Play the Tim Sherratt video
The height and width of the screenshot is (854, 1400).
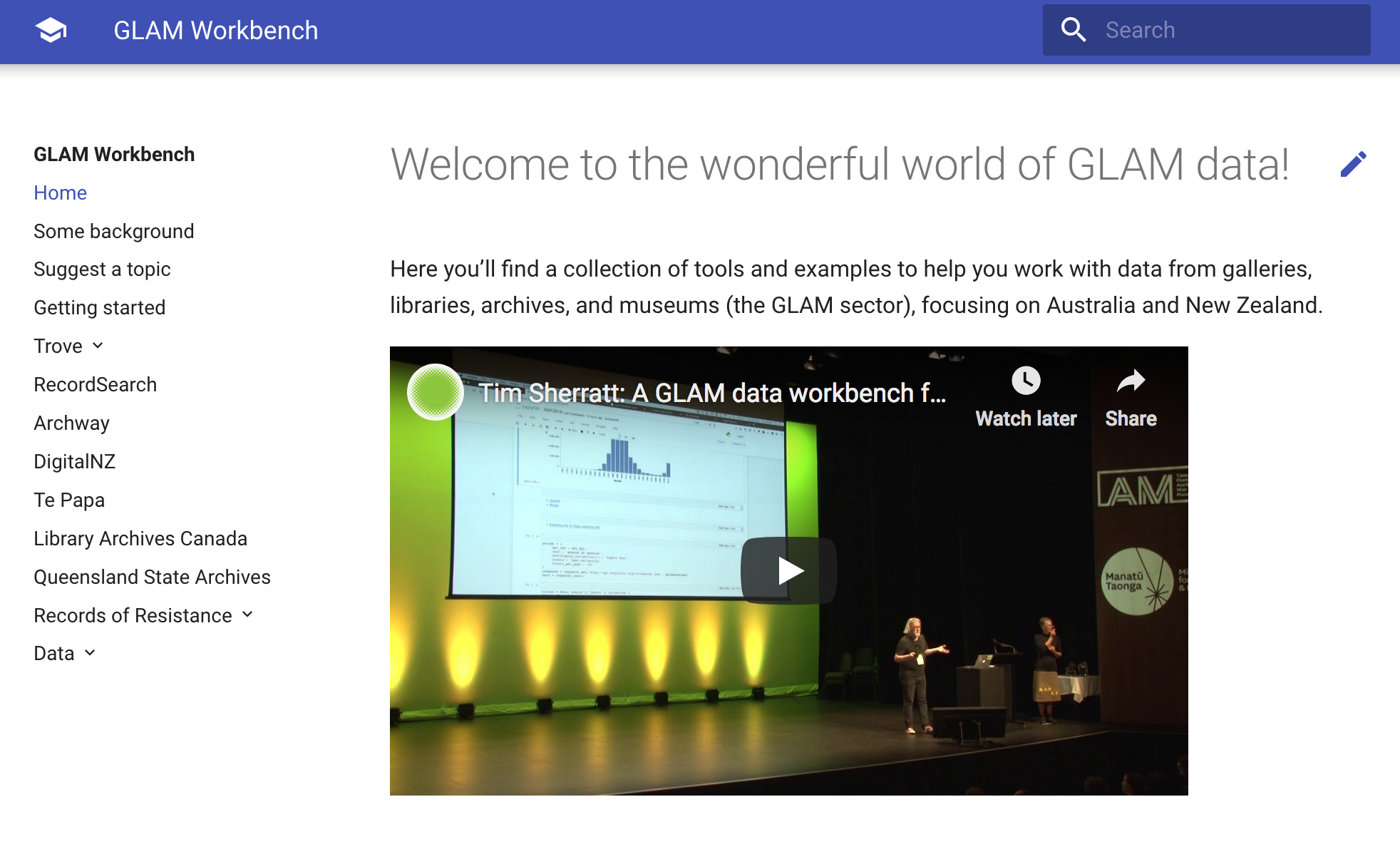click(788, 570)
